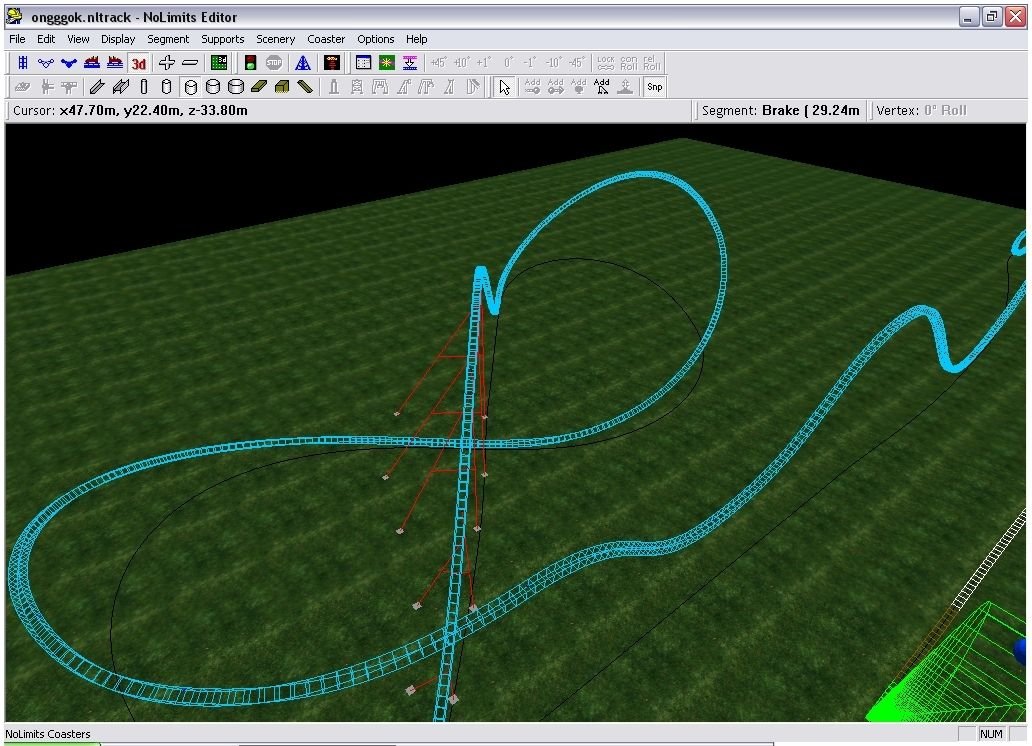This screenshot has height=746, width=1032.
Task: Reset roll to 0°
Action: (x=507, y=63)
